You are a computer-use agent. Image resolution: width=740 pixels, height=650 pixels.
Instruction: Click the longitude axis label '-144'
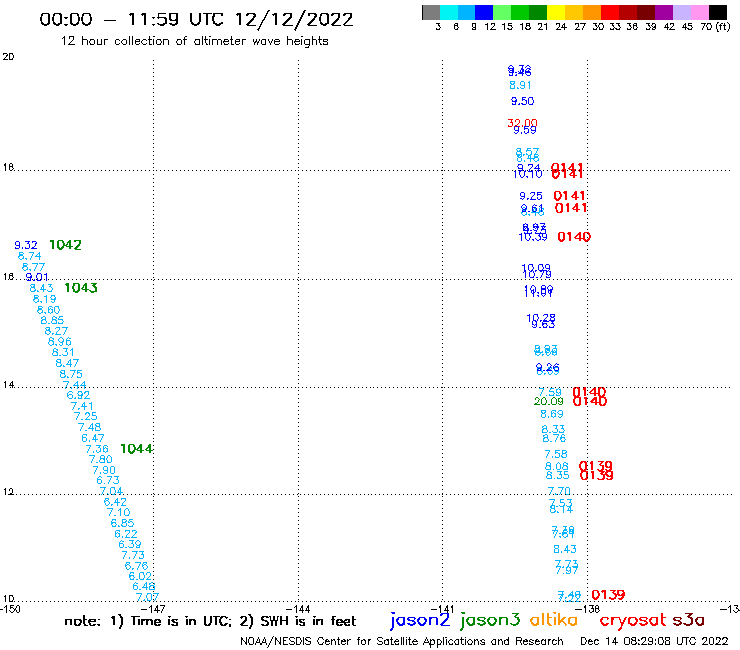(x=298, y=609)
